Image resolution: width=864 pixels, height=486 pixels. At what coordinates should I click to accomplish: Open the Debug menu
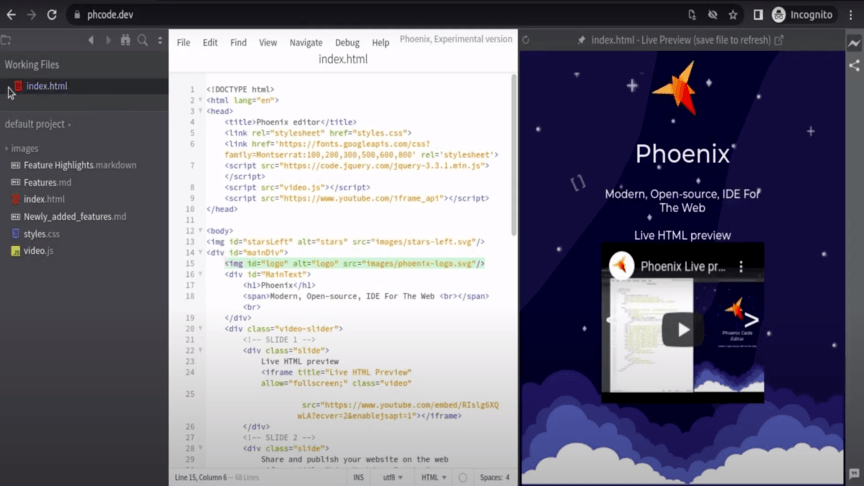tap(347, 42)
